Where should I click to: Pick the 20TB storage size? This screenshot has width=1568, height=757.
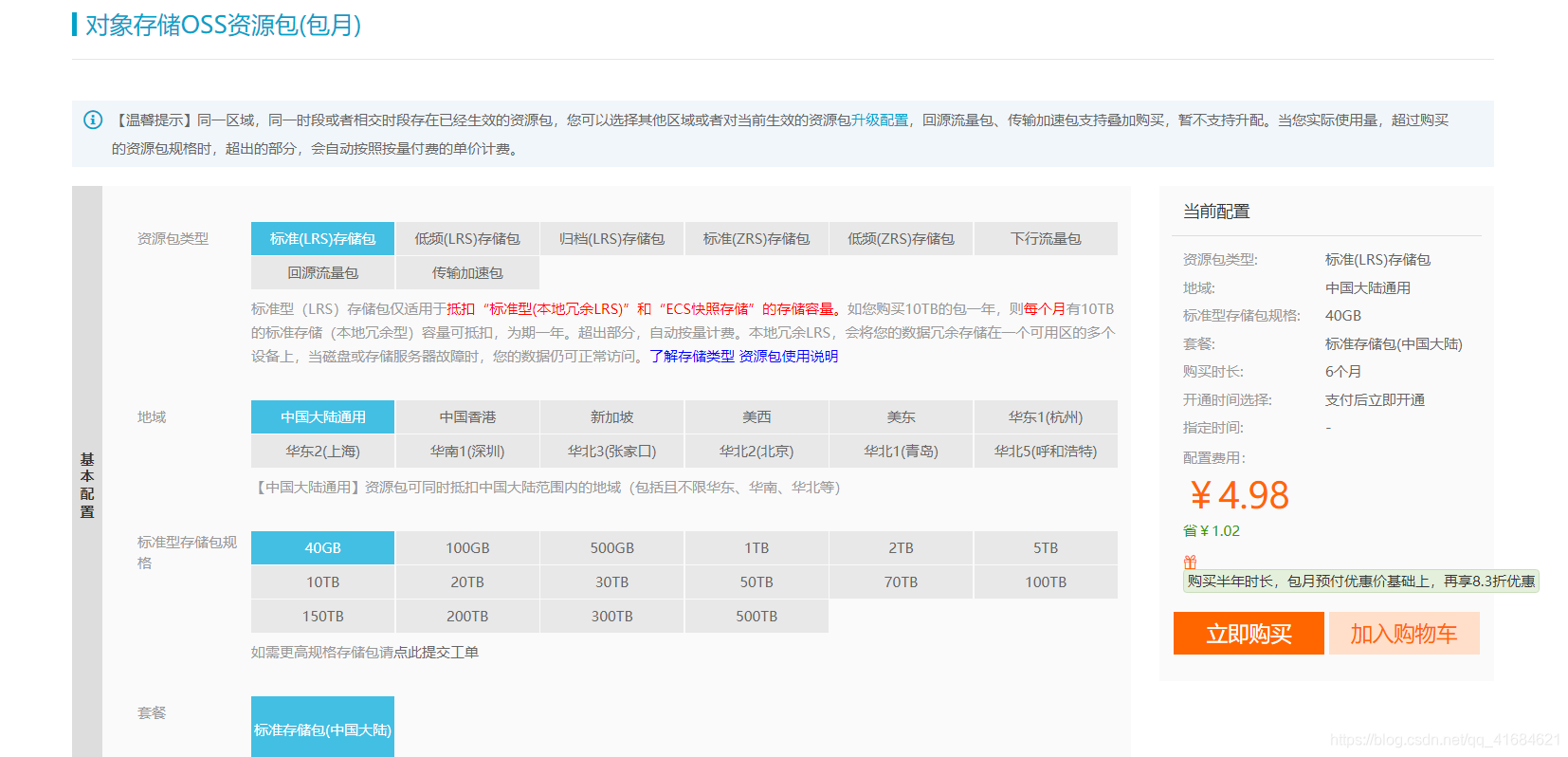467,582
